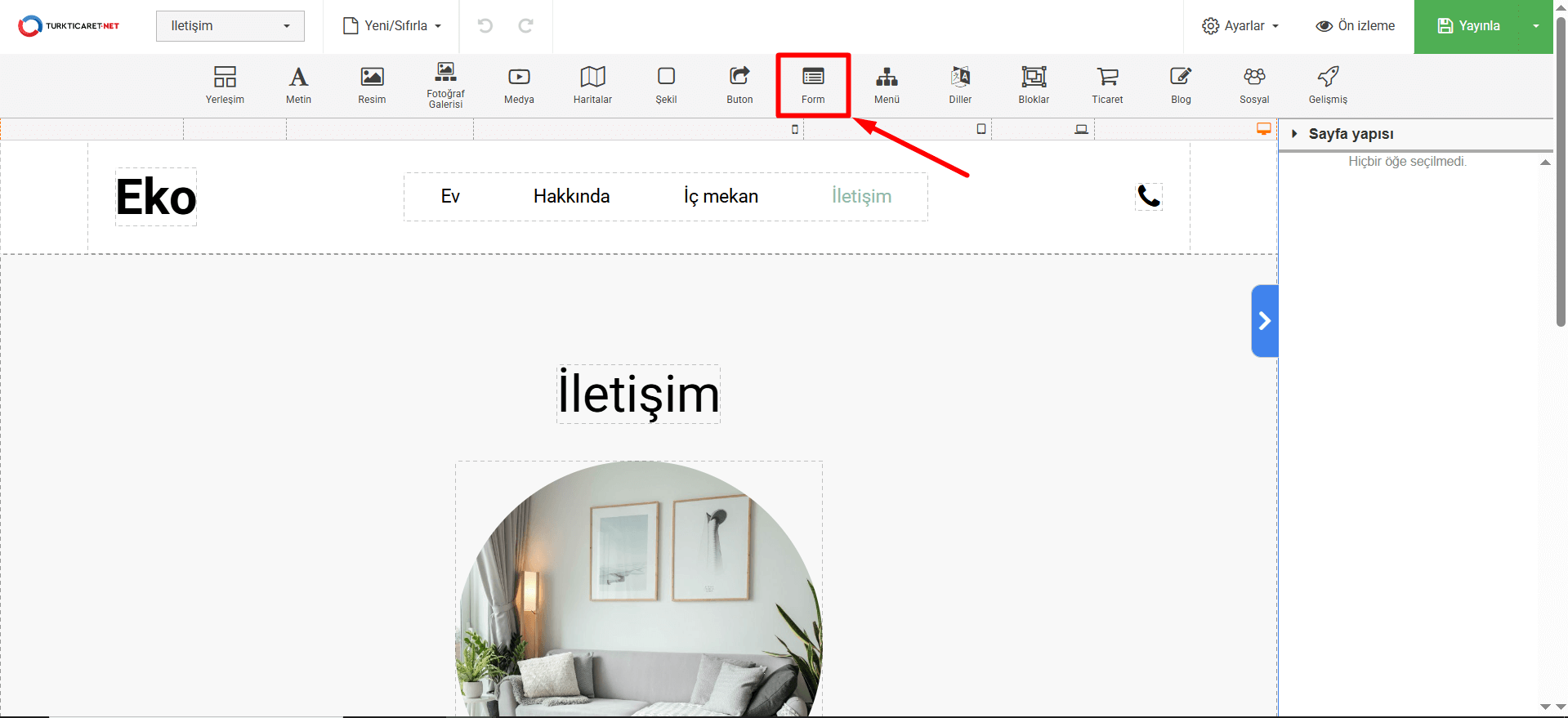Click the phone icon in header
This screenshot has height=718, width=1568.
(x=1149, y=196)
